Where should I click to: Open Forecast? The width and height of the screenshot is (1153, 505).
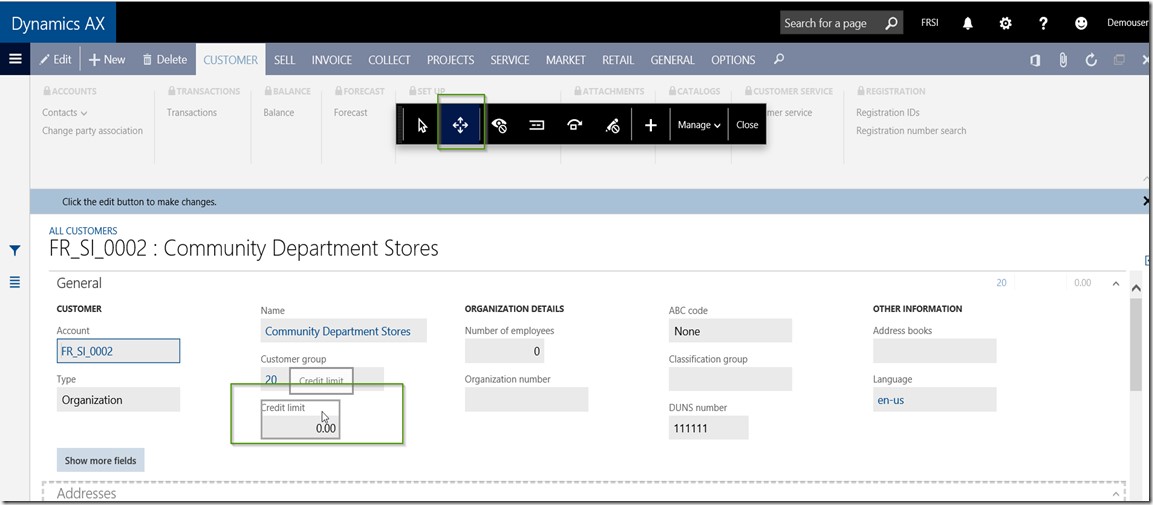pyautogui.click(x=351, y=112)
